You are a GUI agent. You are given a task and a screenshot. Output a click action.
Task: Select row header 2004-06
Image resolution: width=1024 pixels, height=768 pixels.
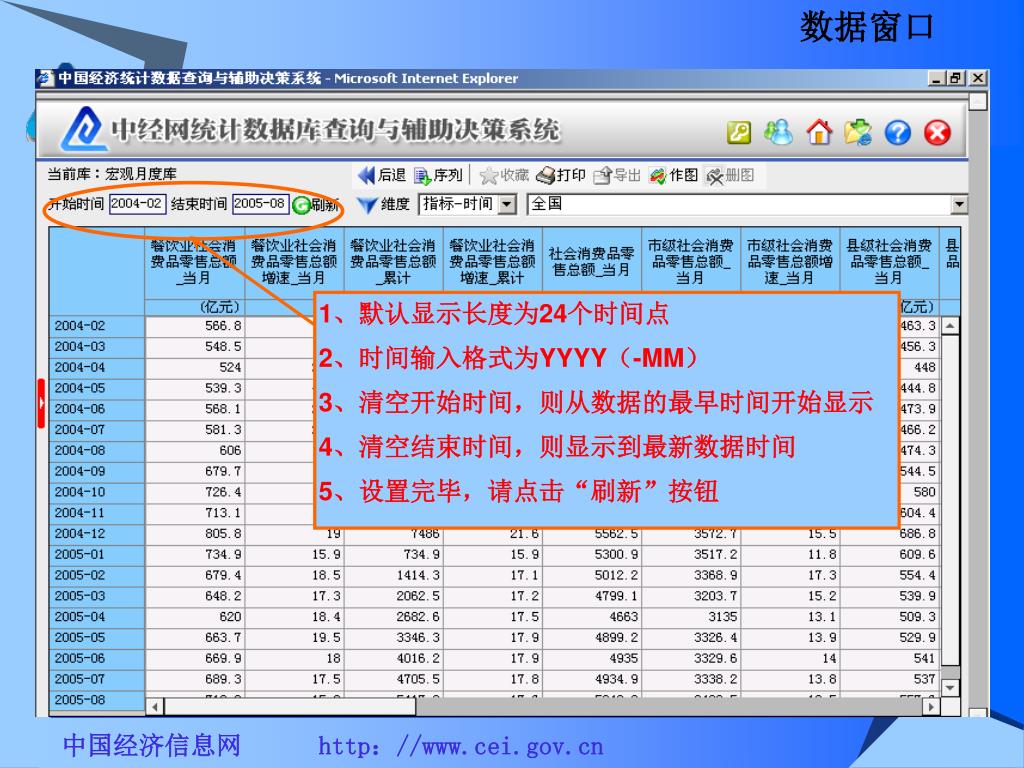[x=97, y=409]
